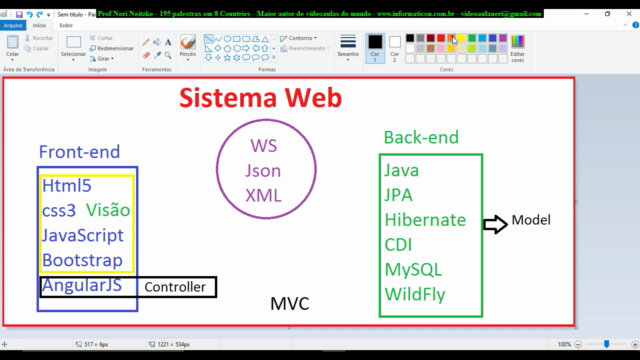Click the Redimensionar button
The width and height of the screenshot is (640, 360).
point(112,48)
